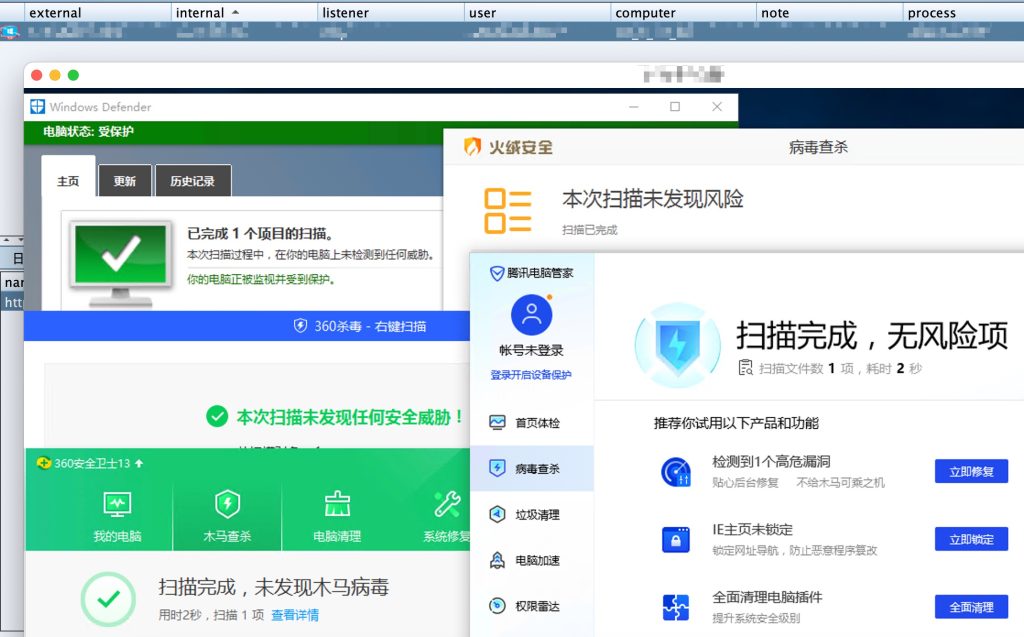The height and width of the screenshot is (637, 1024).
Task: Click the lock icon beside IE主页未锁定
Action: coord(676,540)
